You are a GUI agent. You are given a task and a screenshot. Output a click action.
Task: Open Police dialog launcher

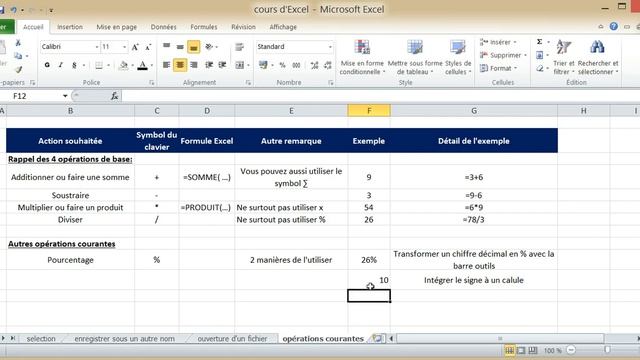point(151,83)
